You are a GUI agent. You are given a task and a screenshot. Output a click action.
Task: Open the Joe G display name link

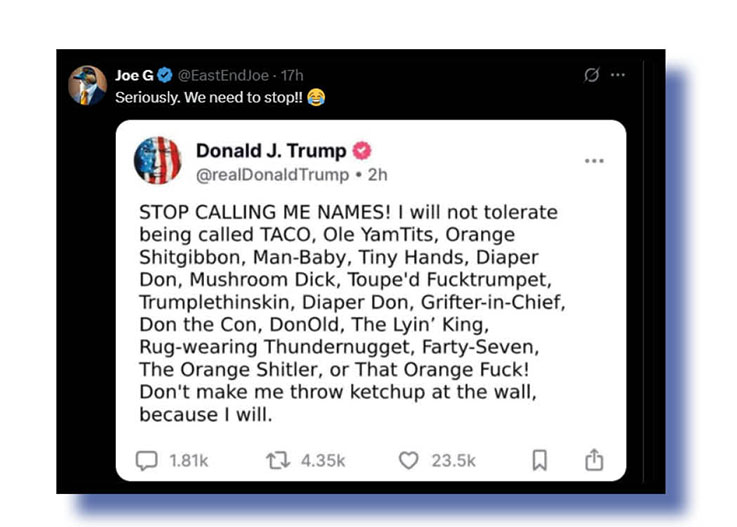(x=130, y=75)
